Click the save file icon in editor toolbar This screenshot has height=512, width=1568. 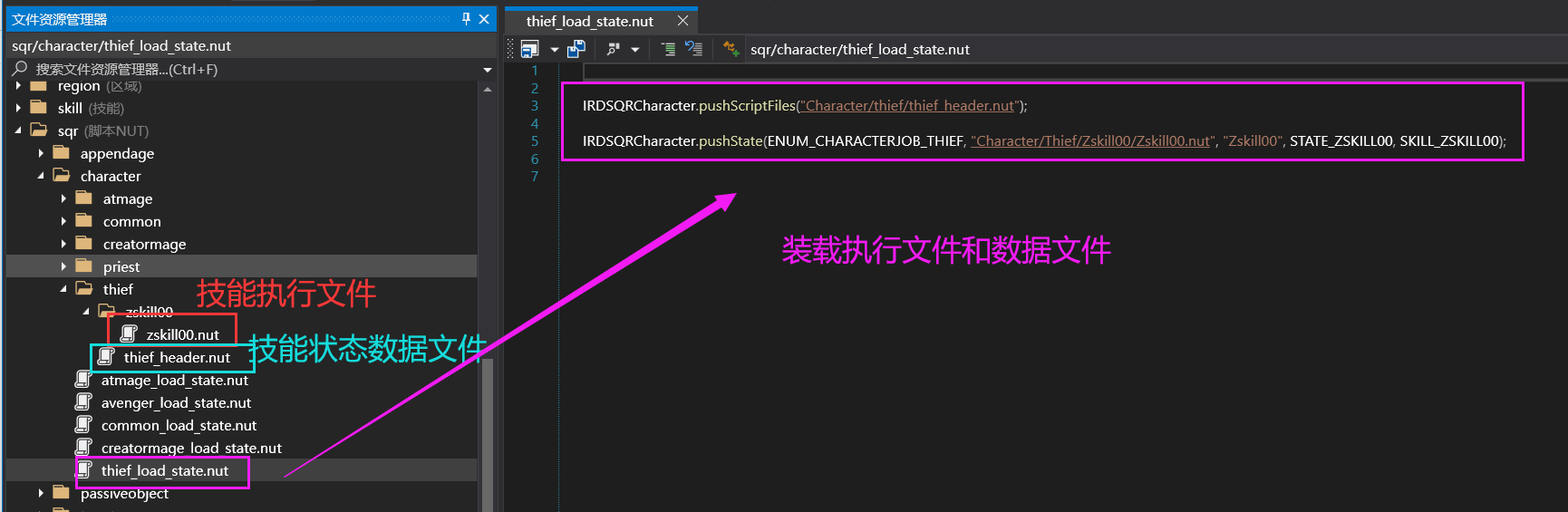point(530,49)
